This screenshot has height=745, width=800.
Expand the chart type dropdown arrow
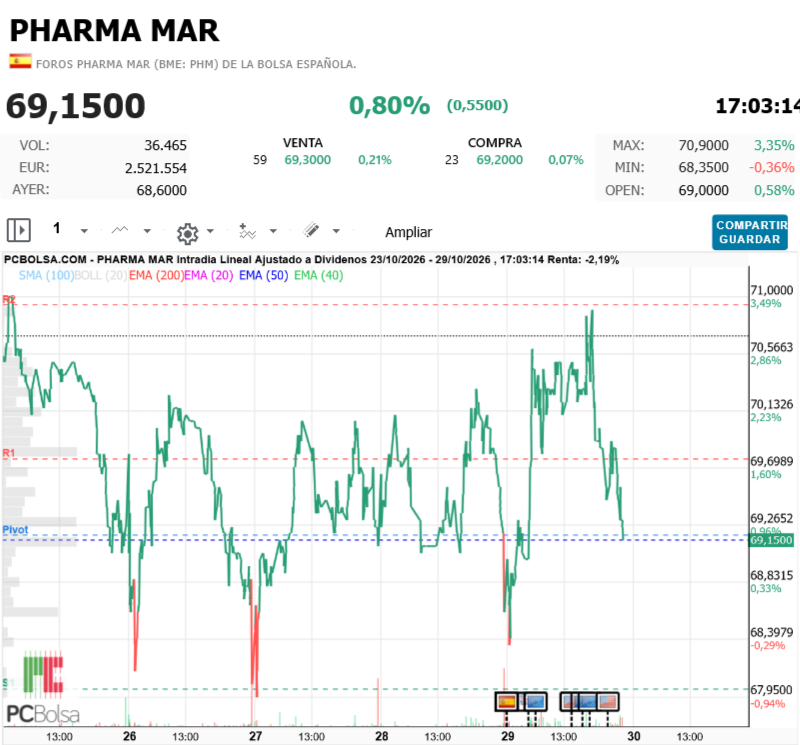tap(147, 231)
